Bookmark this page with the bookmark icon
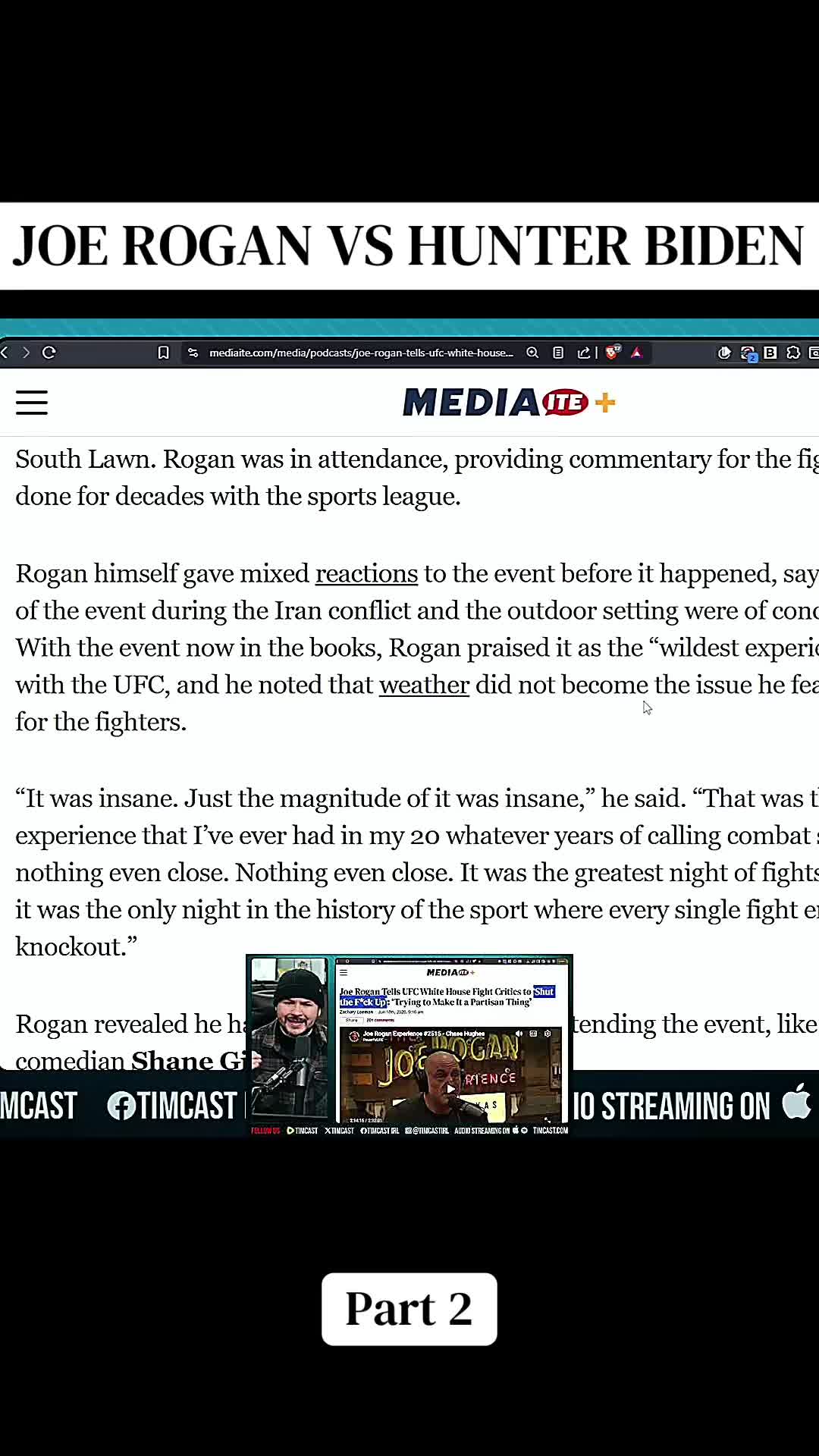819x1456 pixels. click(x=163, y=353)
